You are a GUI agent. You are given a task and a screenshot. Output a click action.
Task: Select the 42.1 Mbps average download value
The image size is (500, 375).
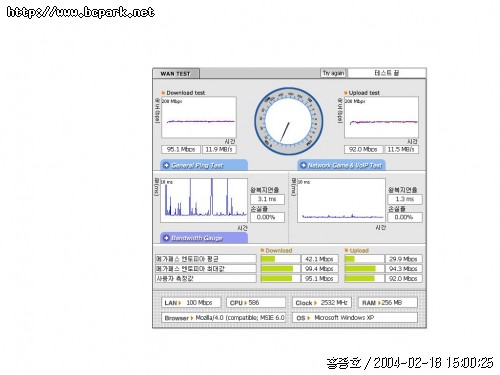320,259
